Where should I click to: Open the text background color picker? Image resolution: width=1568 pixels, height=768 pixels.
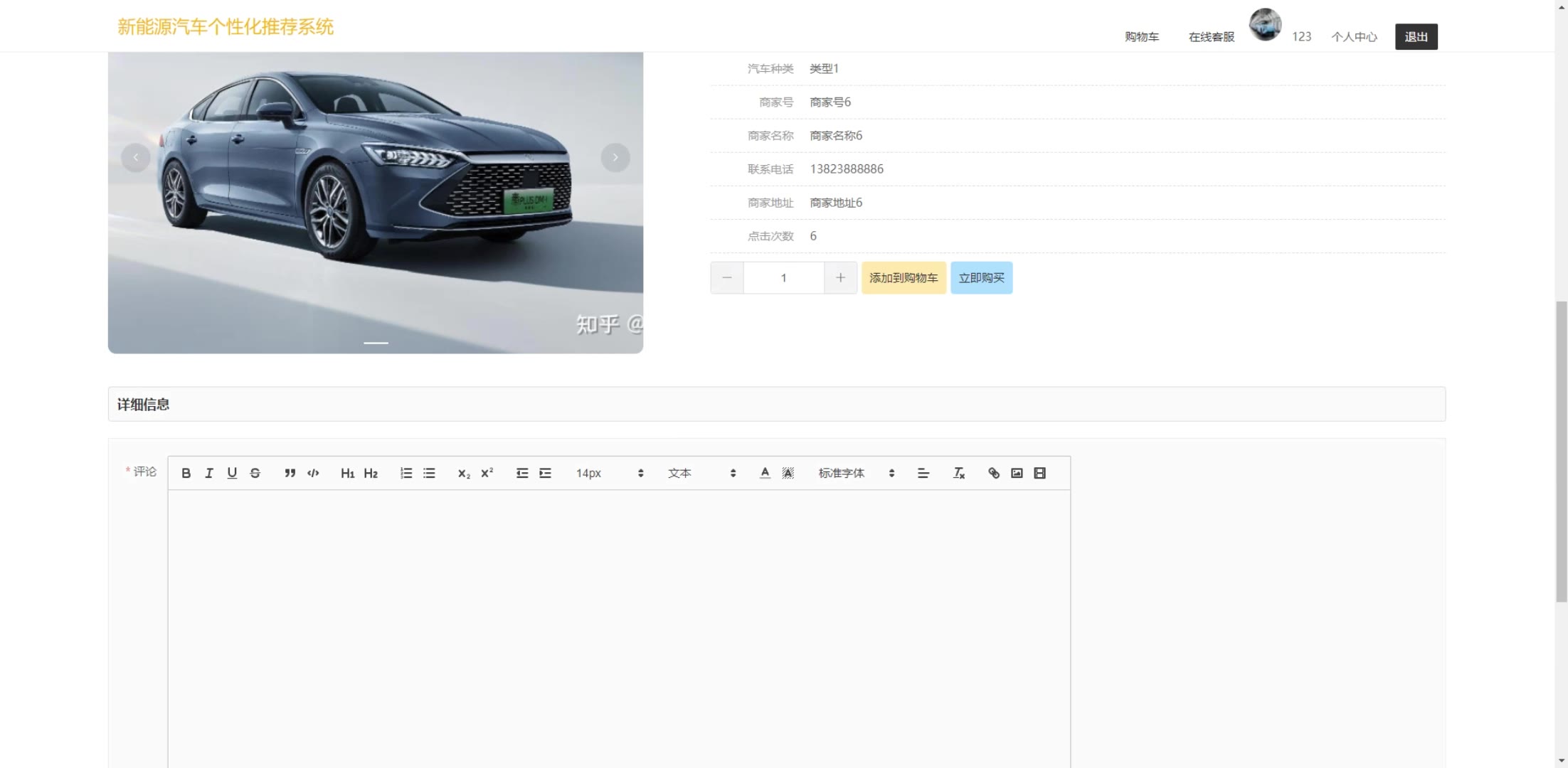click(788, 473)
